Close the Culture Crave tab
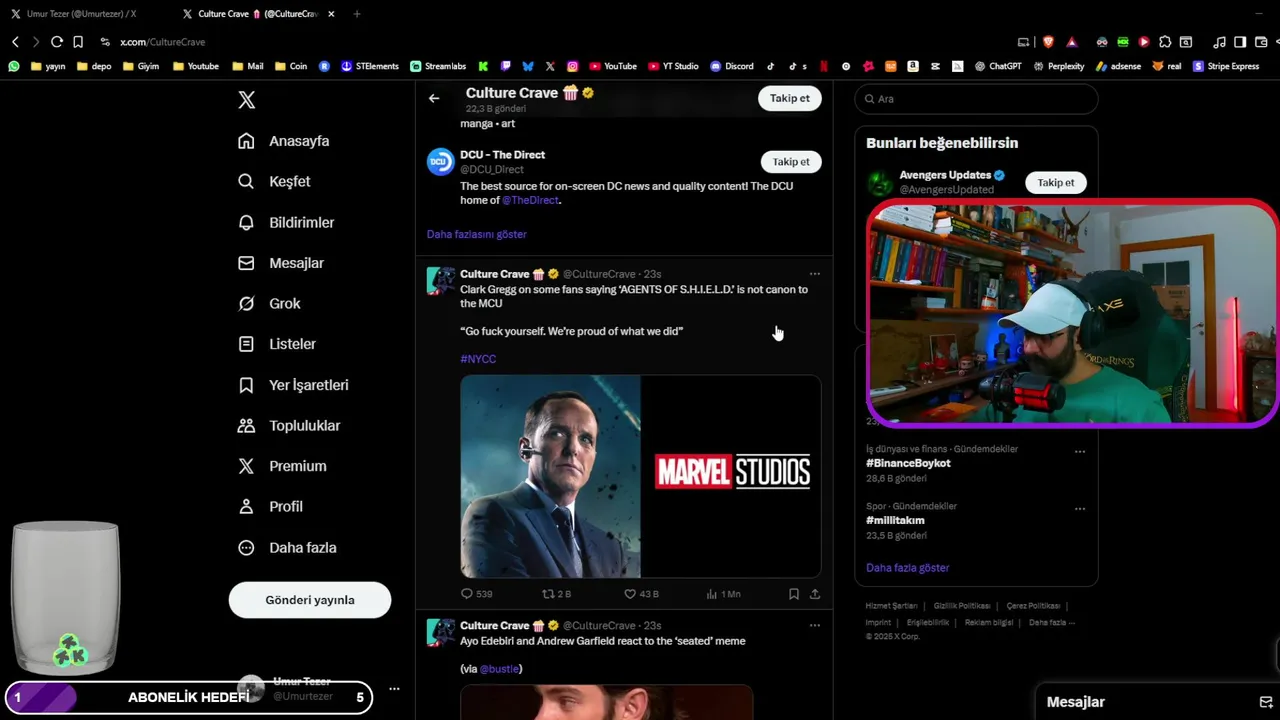Screen dimensions: 1280x720 pyautogui.click(x=331, y=14)
